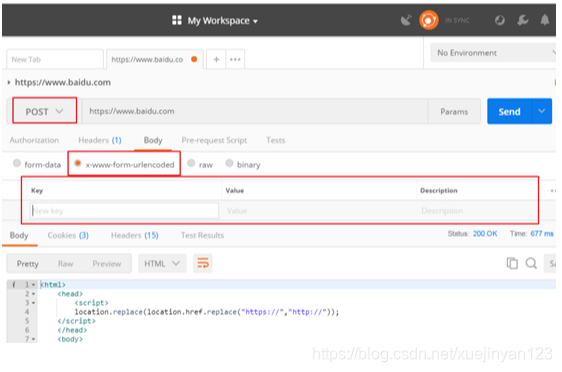Select the x-www-form-urlencoded radio button
Viewport: 562px width, 372px height.
point(78,163)
